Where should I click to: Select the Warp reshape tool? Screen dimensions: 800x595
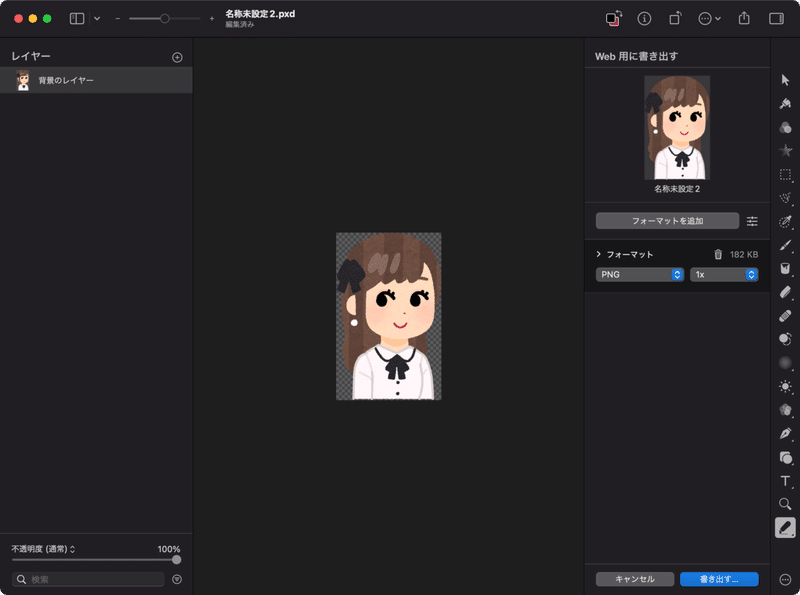(785, 410)
